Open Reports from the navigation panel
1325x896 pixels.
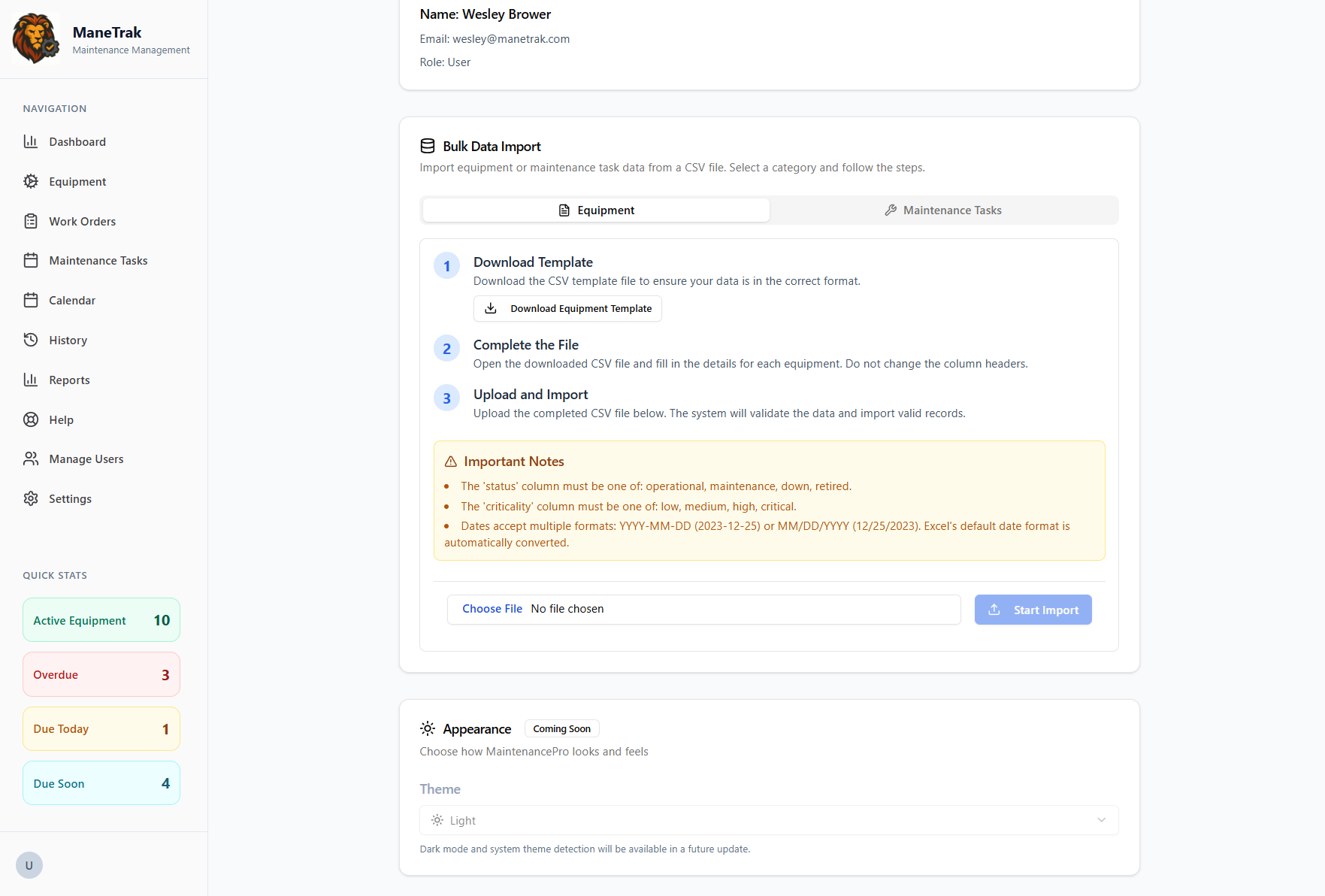68,380
